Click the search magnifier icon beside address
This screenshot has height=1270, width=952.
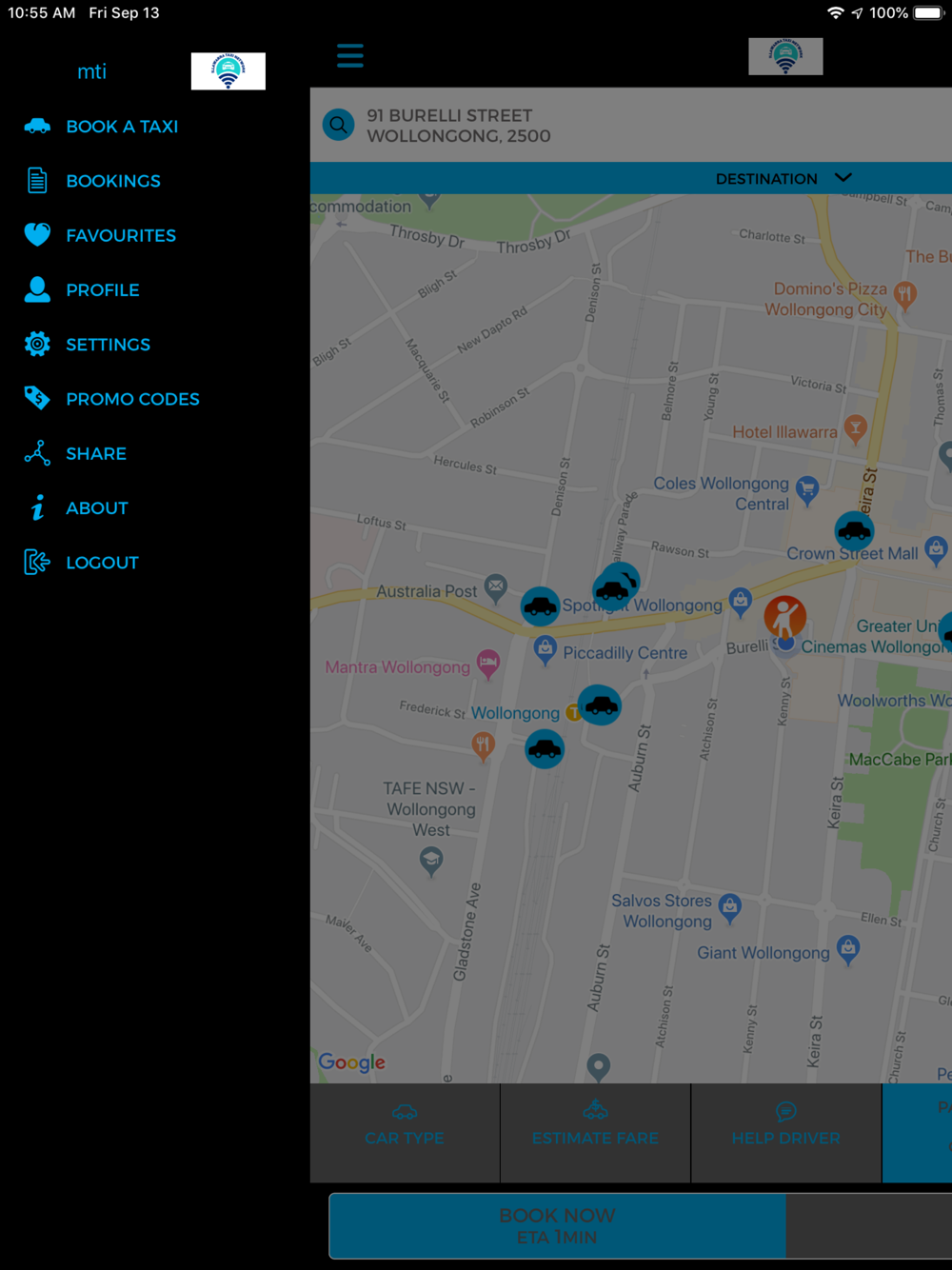(338, 125)
